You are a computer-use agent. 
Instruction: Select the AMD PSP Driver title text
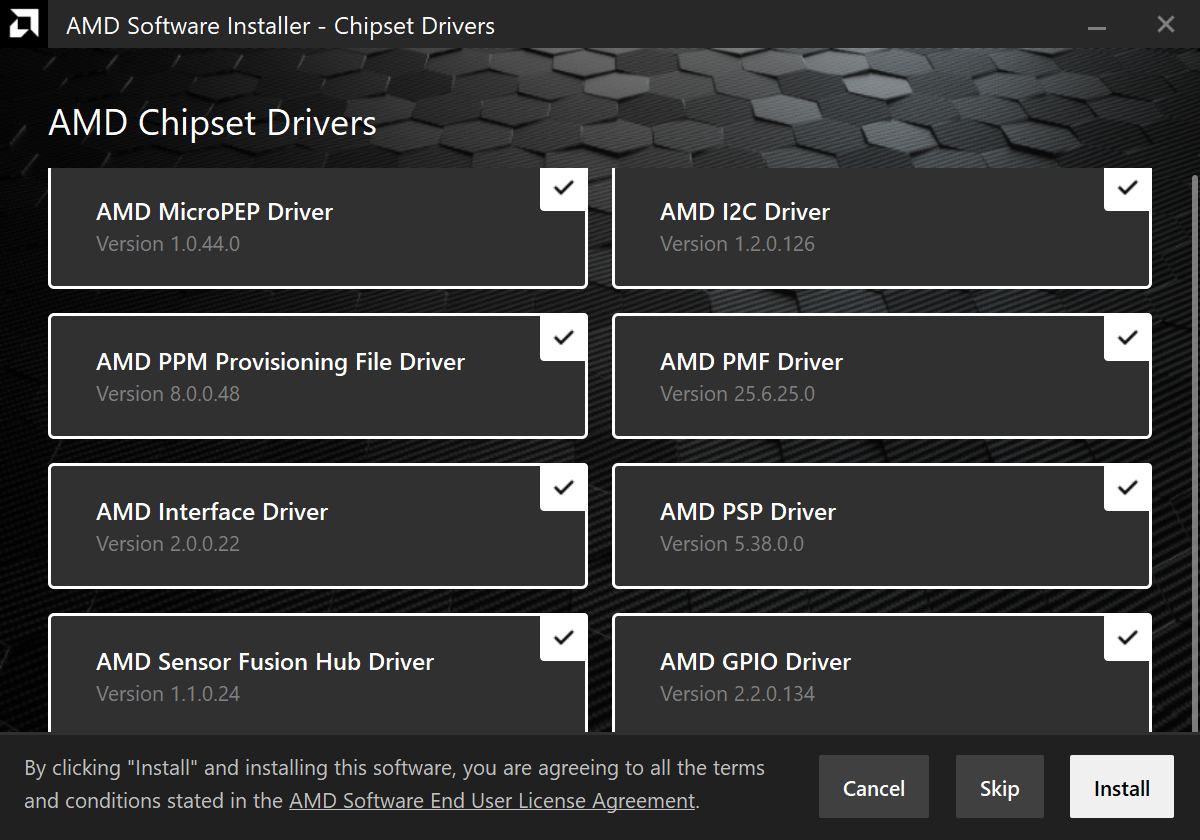(748, 512)
